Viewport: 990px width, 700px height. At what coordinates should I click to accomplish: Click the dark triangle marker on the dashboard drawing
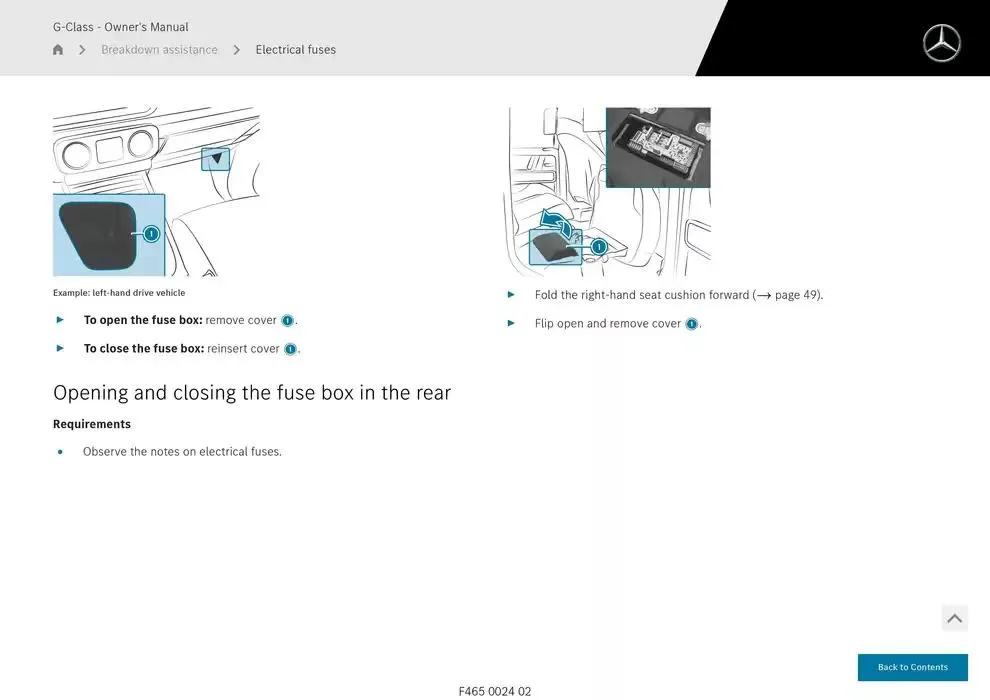(x=215, y=158)
